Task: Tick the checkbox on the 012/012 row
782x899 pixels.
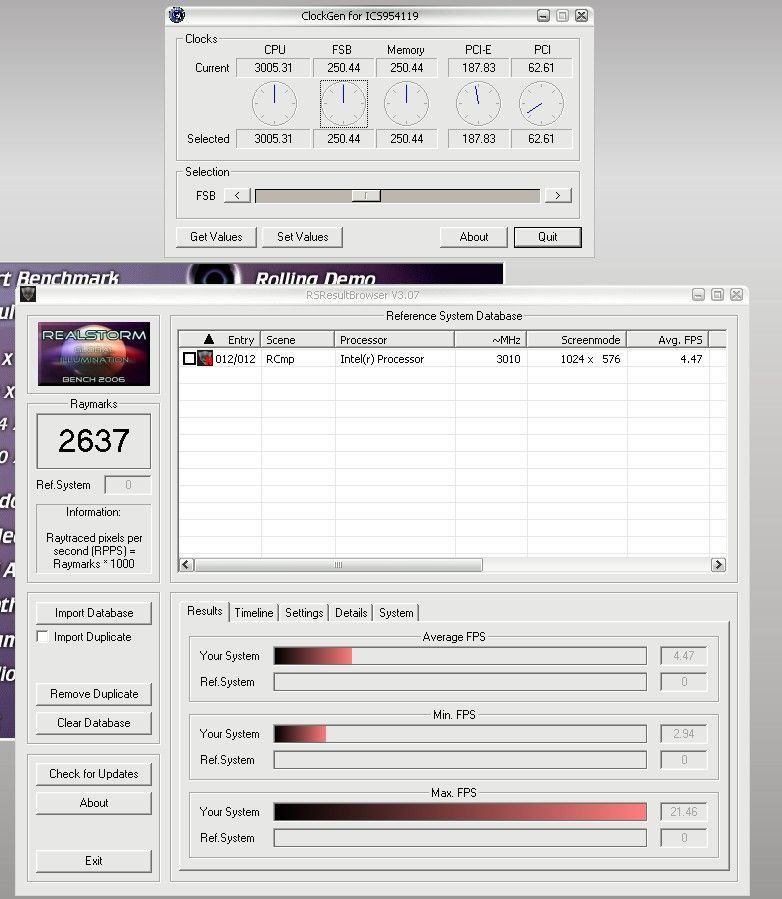Action: point(189,358)
